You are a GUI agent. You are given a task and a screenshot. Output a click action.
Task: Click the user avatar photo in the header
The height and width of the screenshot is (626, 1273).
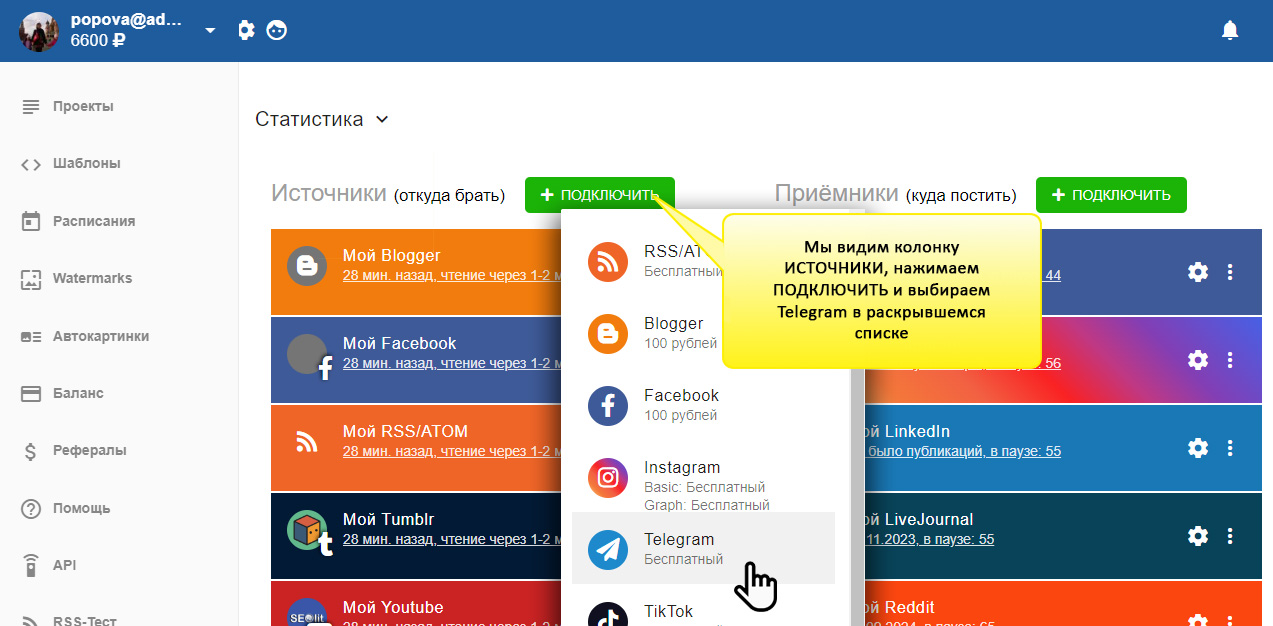(39, 32)
